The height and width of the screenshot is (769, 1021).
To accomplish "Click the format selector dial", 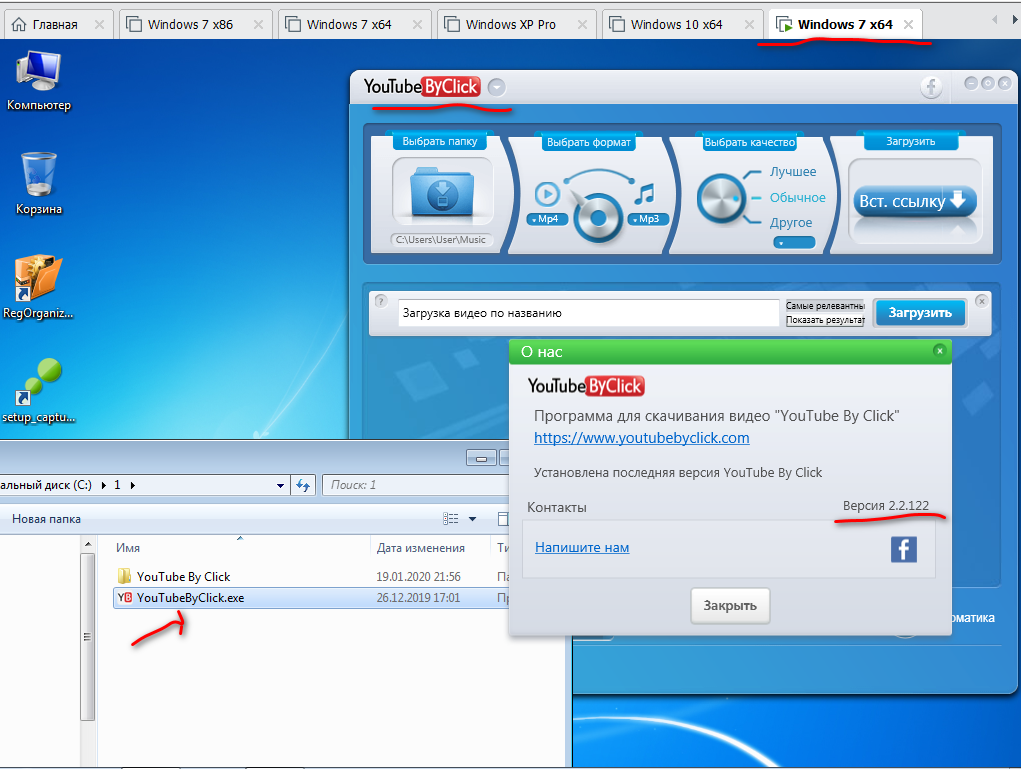I will point(598,217).
